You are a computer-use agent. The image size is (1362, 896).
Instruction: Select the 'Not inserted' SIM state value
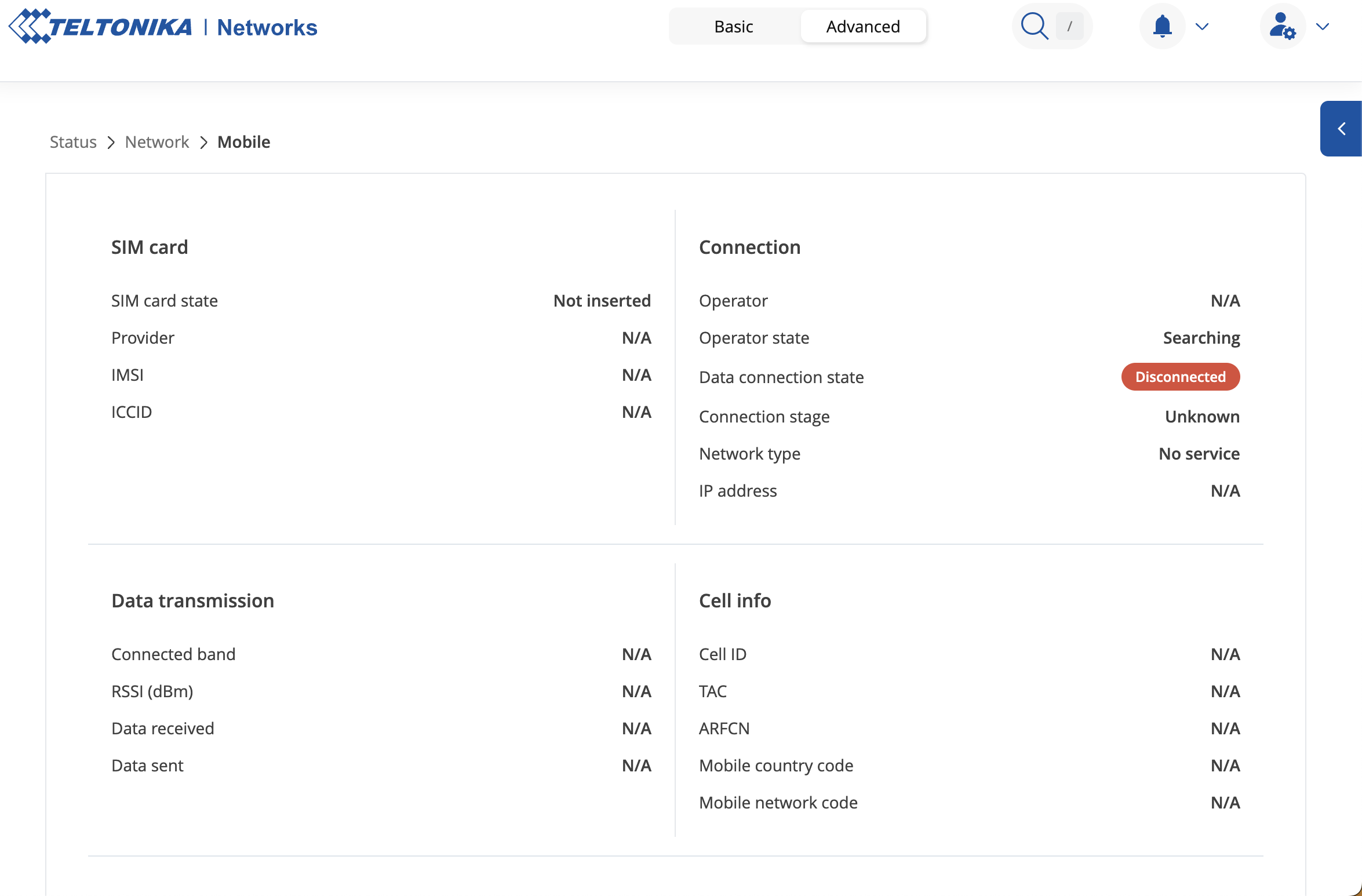tap(602, 301)
